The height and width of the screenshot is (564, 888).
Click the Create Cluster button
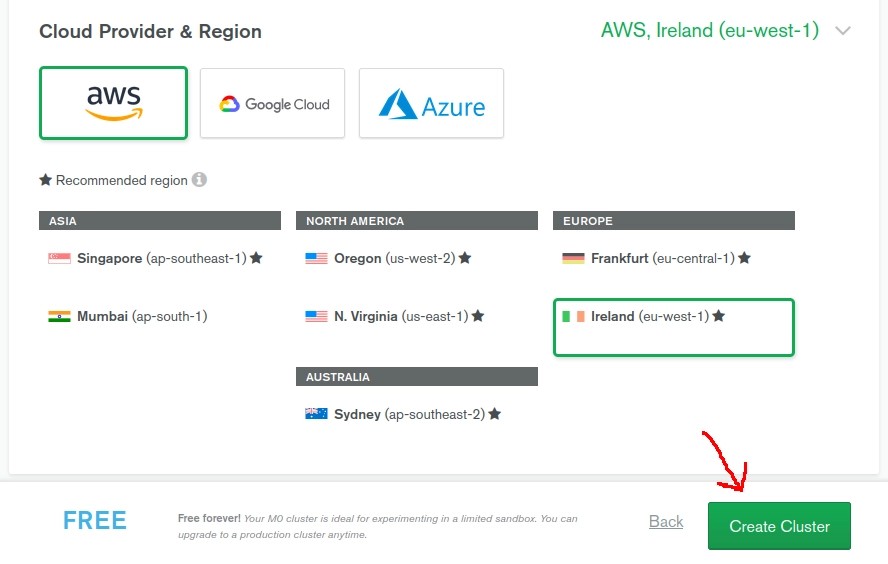(779, 526)
